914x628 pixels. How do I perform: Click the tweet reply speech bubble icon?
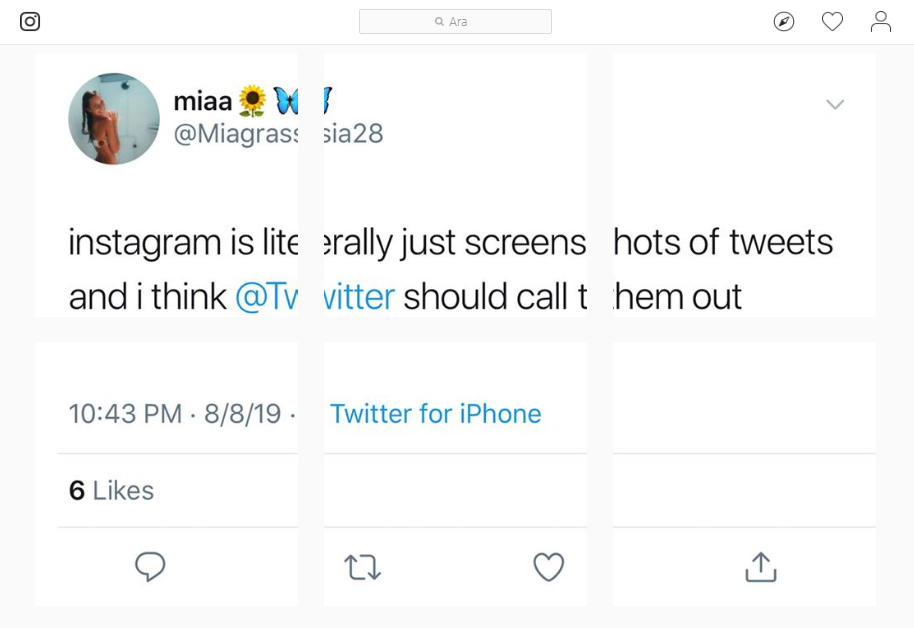[x=150, y=566]
